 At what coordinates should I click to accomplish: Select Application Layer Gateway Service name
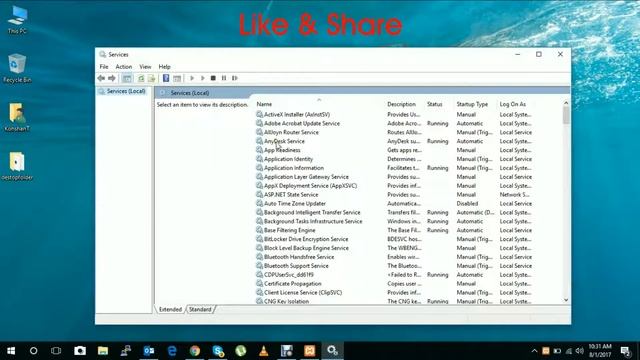(306, 177)
